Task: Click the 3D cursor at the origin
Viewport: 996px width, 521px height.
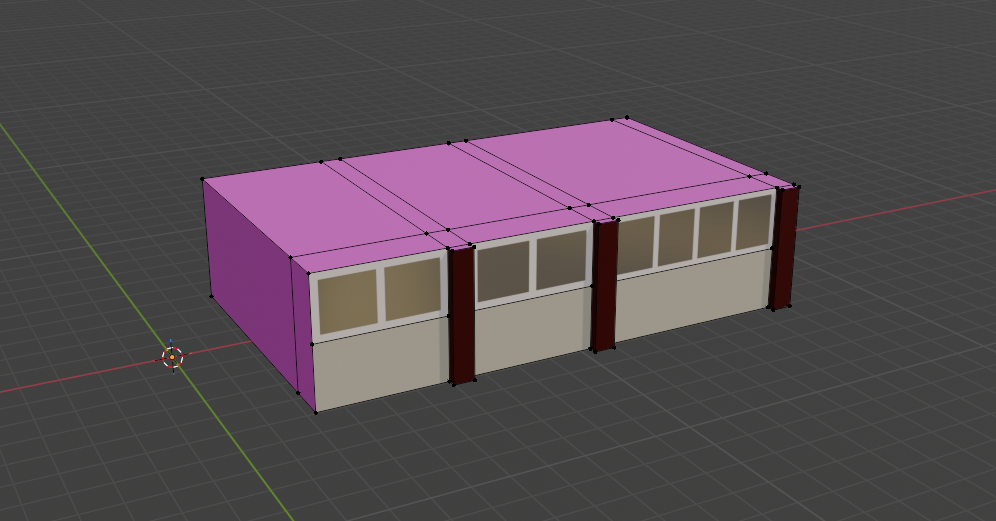Action: 173,356
